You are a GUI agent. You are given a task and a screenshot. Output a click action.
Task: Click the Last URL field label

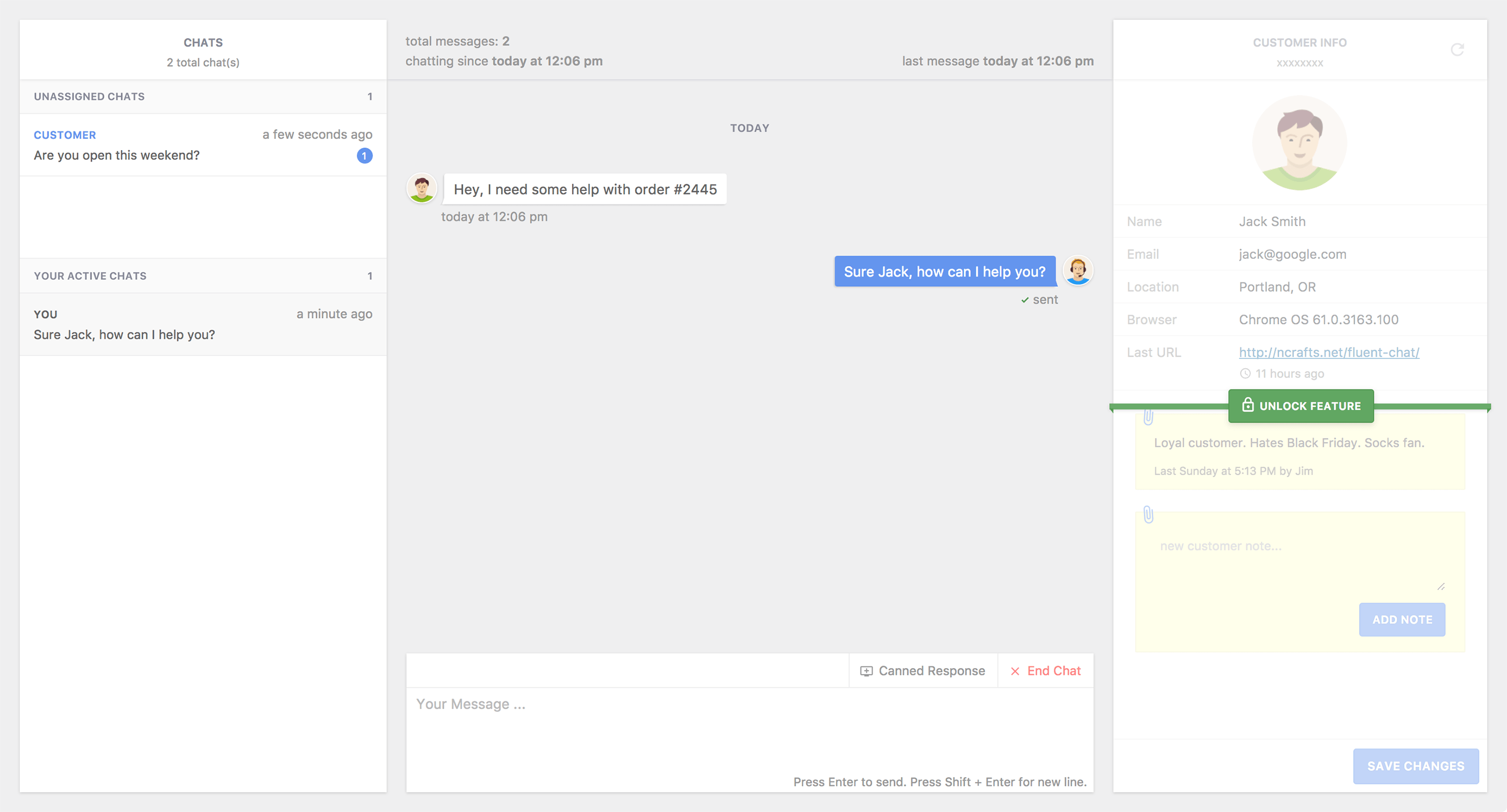click(1153, 352)
